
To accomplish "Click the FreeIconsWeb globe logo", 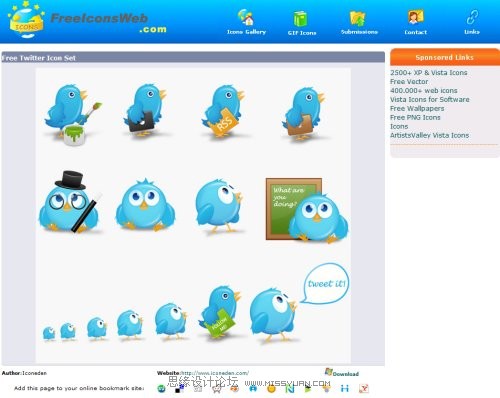I will click(x=26, y=21).
